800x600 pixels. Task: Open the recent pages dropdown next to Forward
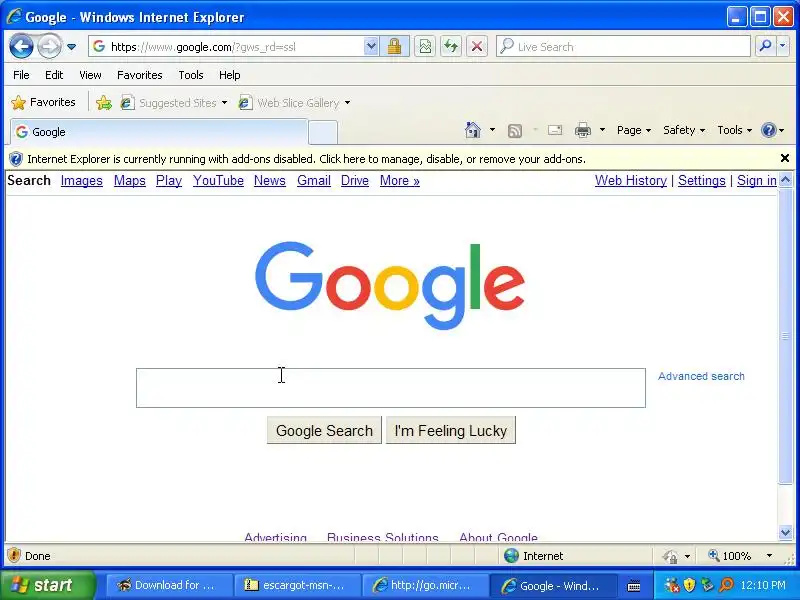71,47
